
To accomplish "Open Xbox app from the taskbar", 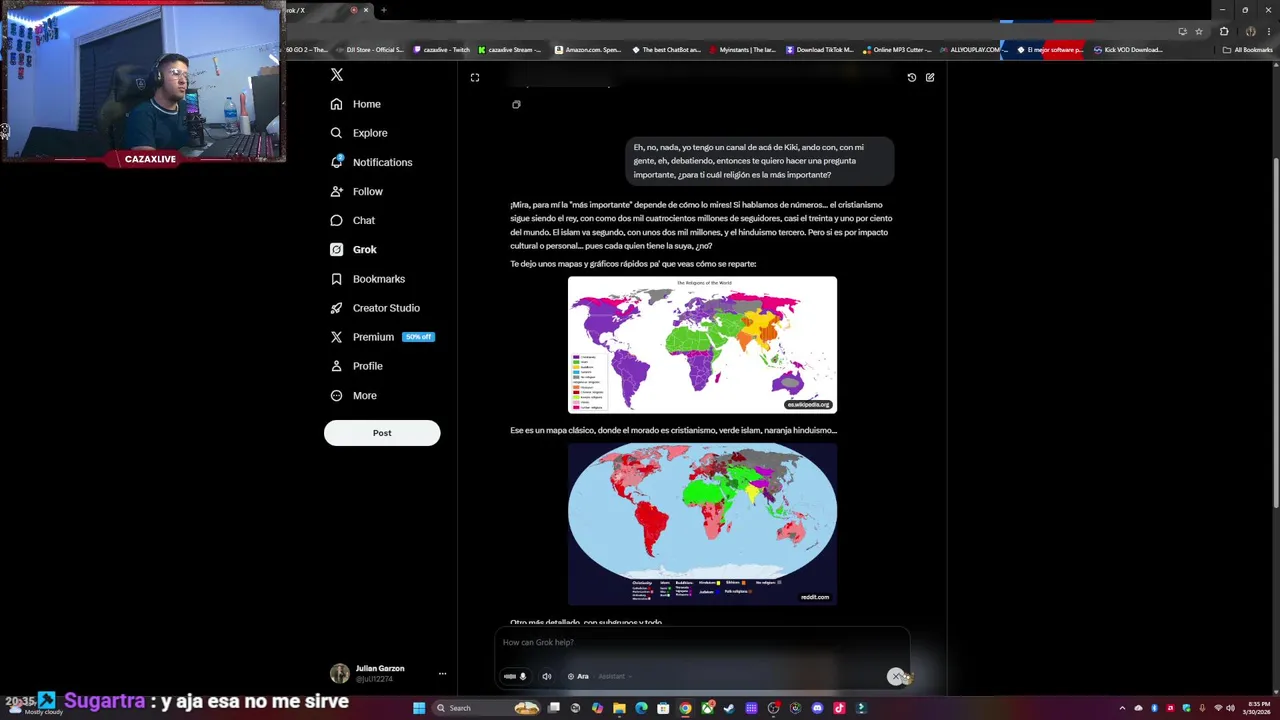I will tap(707, 708).
